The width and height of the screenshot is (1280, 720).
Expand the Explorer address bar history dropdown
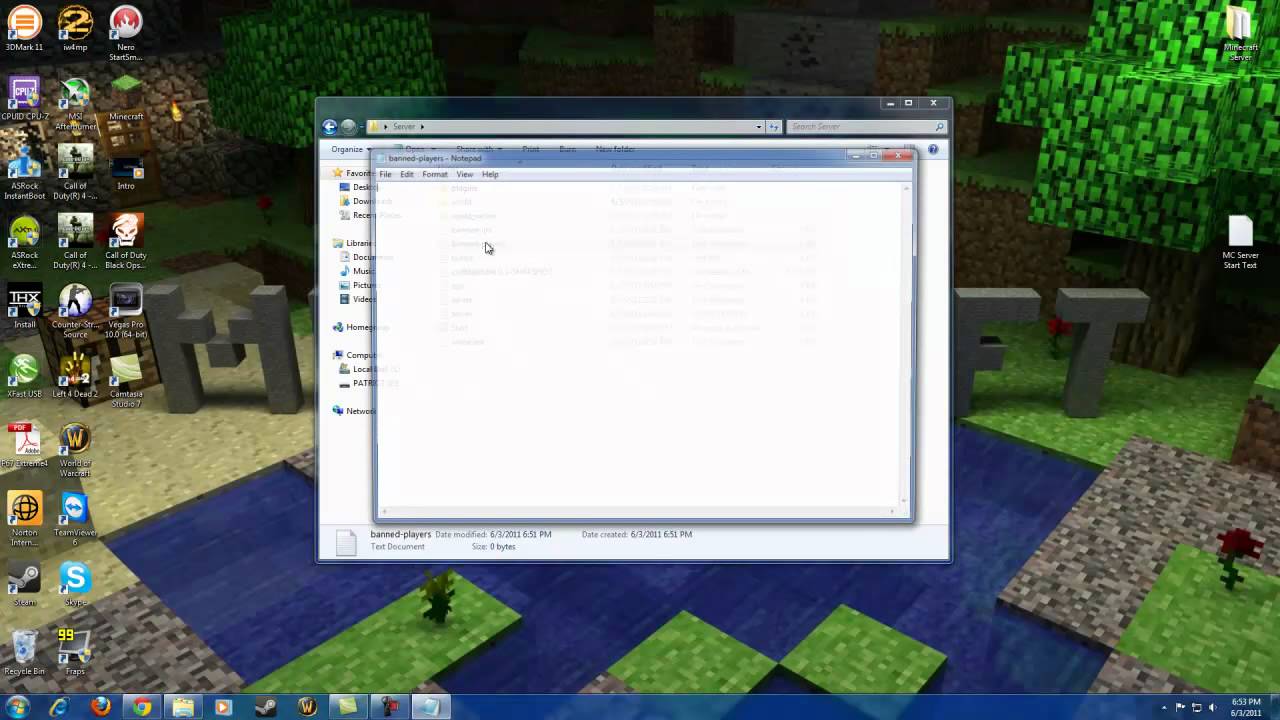pyautogui.click(x=759, y=127)
